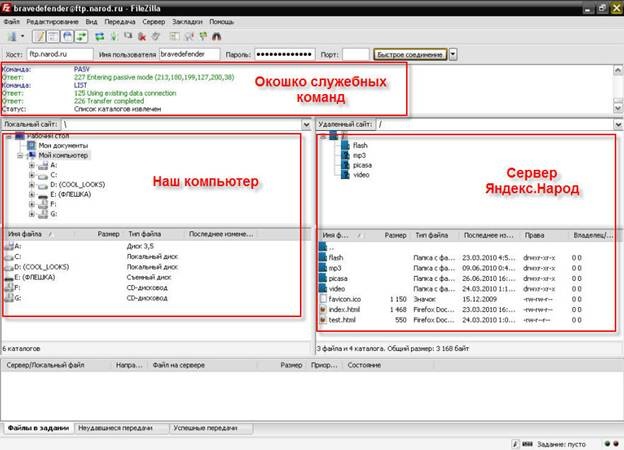The image size is (624, 450).
Task: Refresh the file and folder lists
Action: (x=99, y=37)
